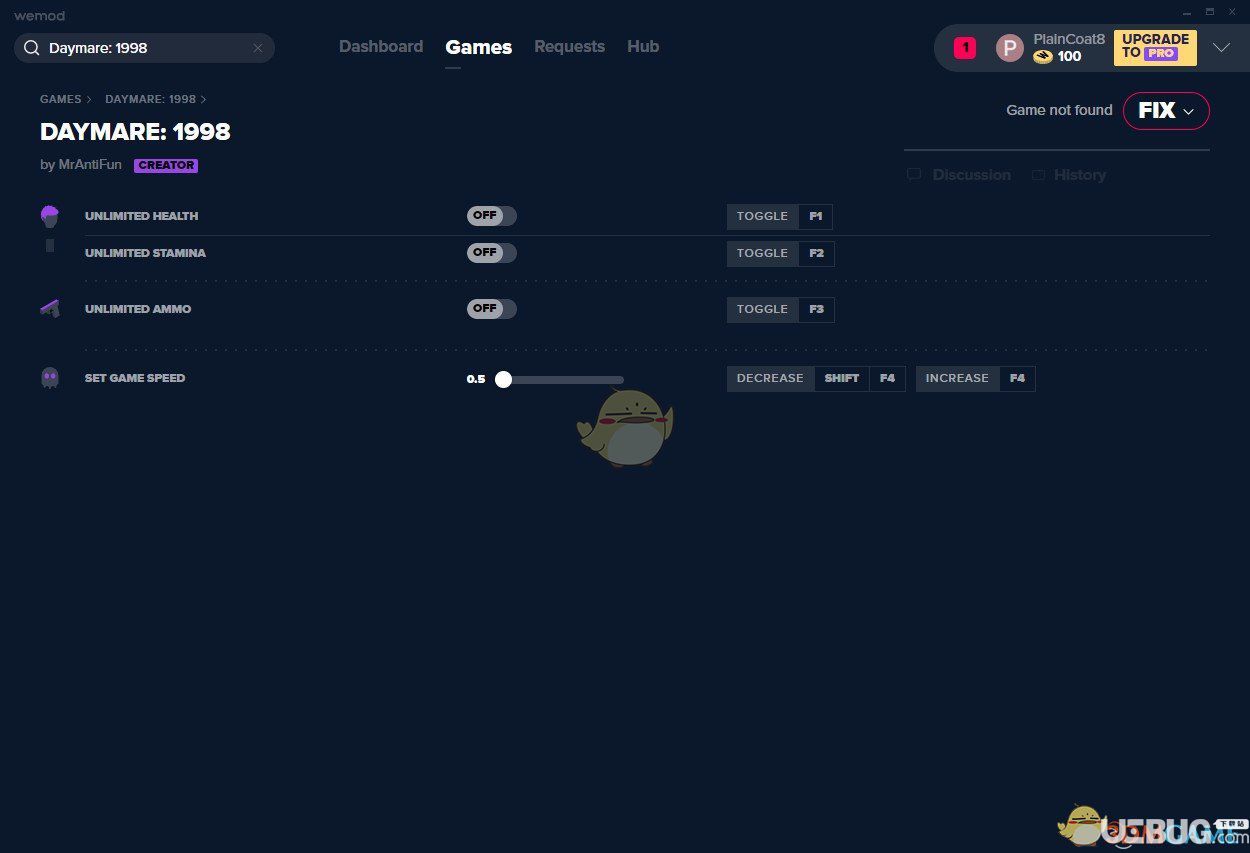Screen dimensions: 1250x853
Task: Click the CREATOR badge
Action: [166, 165]
